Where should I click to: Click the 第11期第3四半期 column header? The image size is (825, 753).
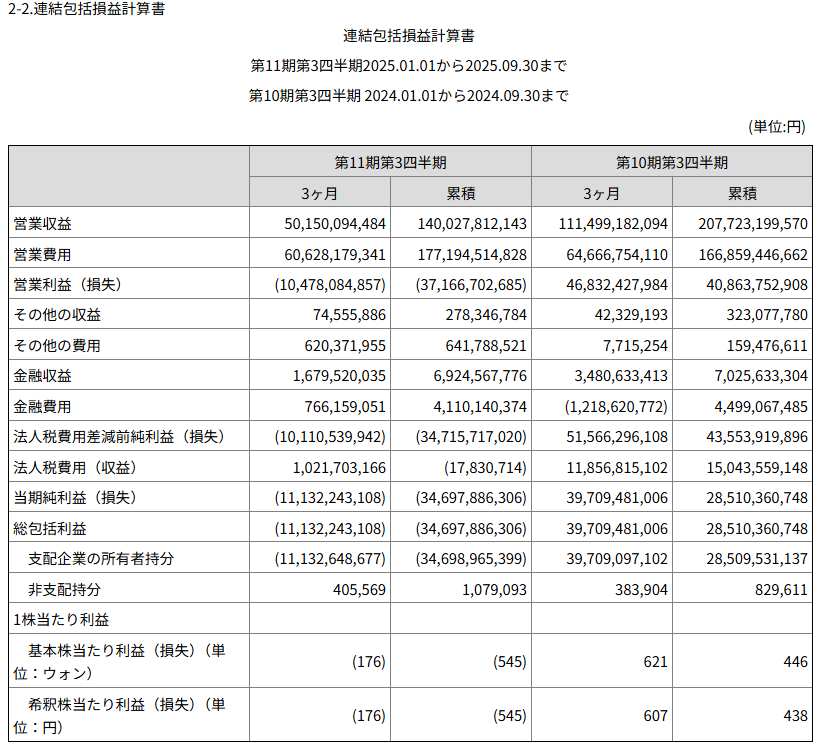390,162
